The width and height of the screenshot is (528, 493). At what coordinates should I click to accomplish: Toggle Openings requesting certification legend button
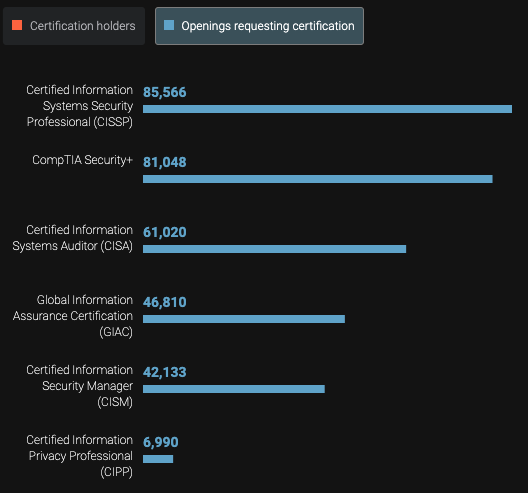click(259, 26)
